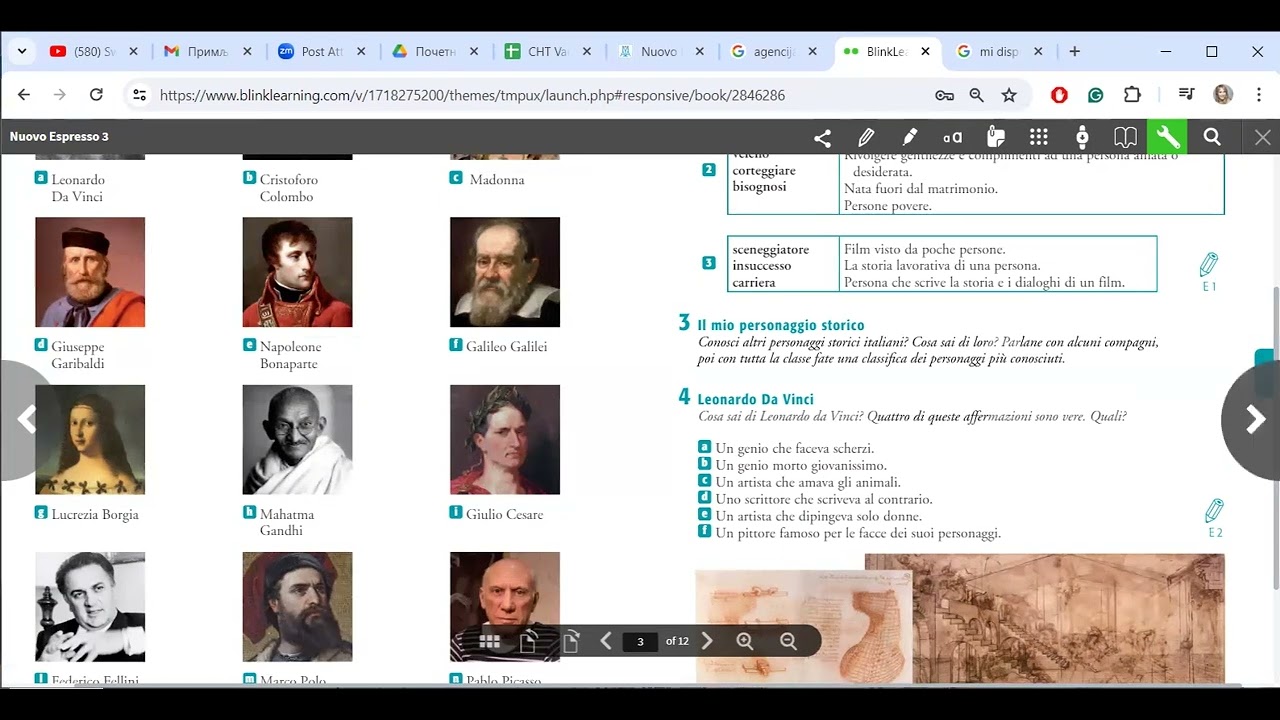Close the BlinkLearning tab
This screenshot has width=1280, height=720.
pyautogui.click(x=925, y=51)
